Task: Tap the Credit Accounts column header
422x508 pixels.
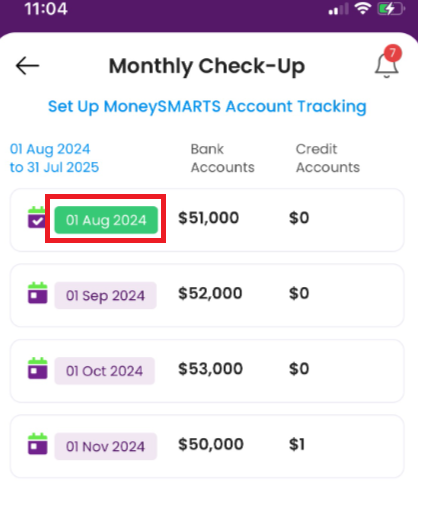Action: (328, 158)
